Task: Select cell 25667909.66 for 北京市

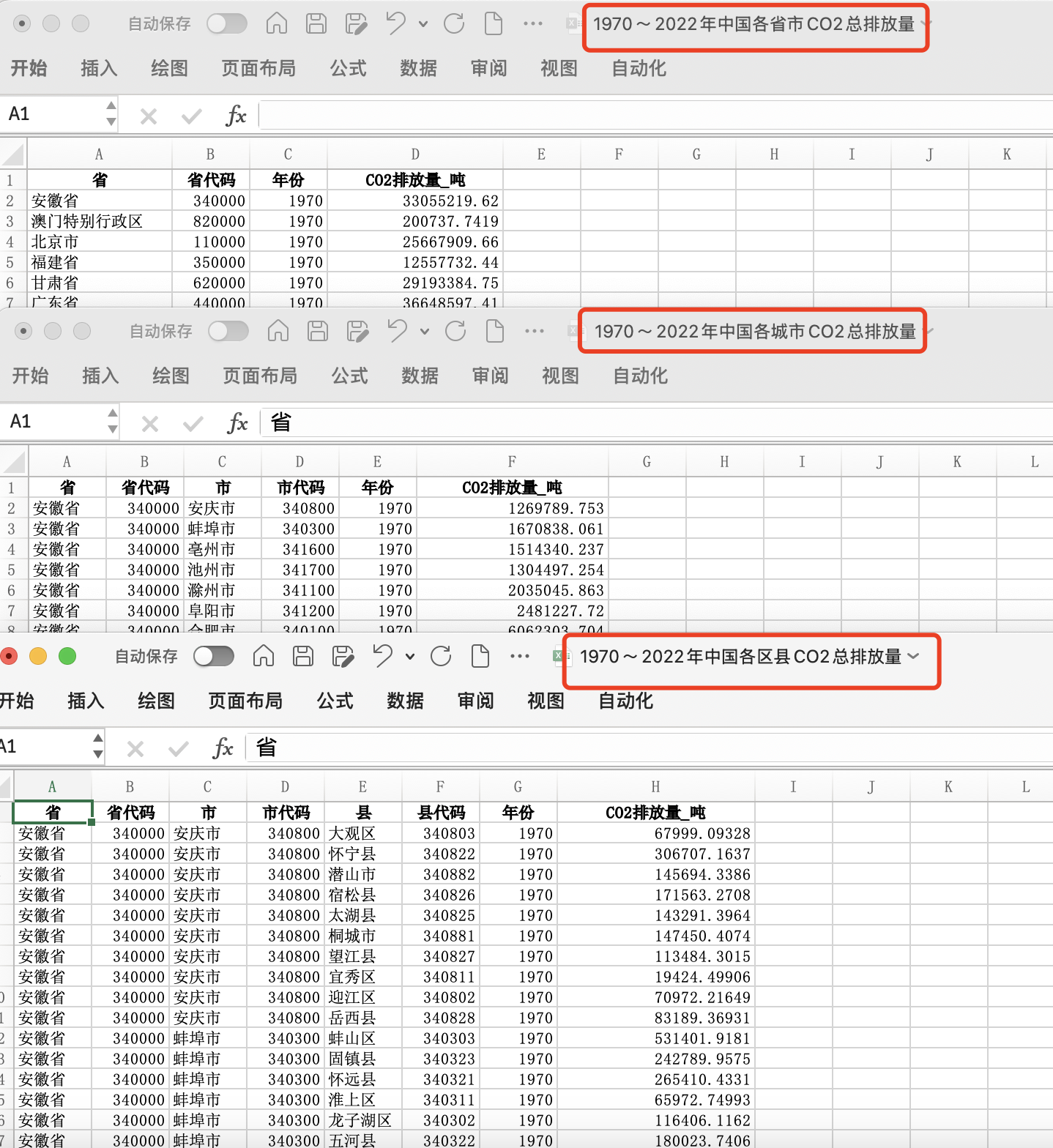Action: (x=415, y=242)
